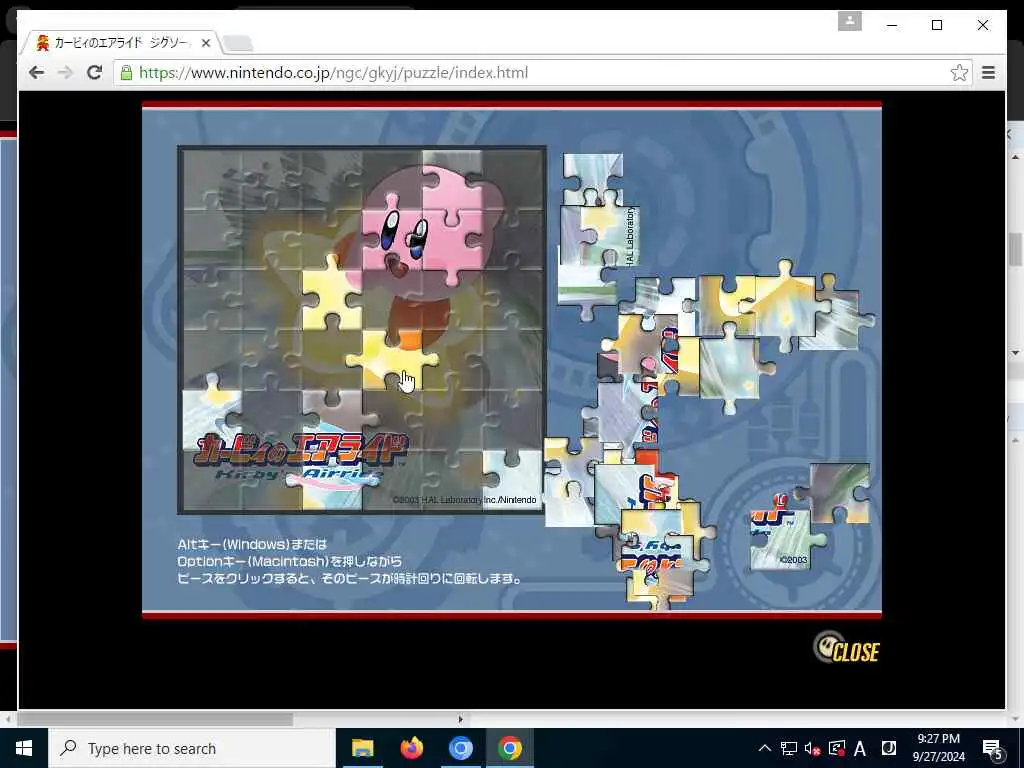Click the address bar URL field
The width and height of the screenshot is (1024, 768).
coord(542,72)
